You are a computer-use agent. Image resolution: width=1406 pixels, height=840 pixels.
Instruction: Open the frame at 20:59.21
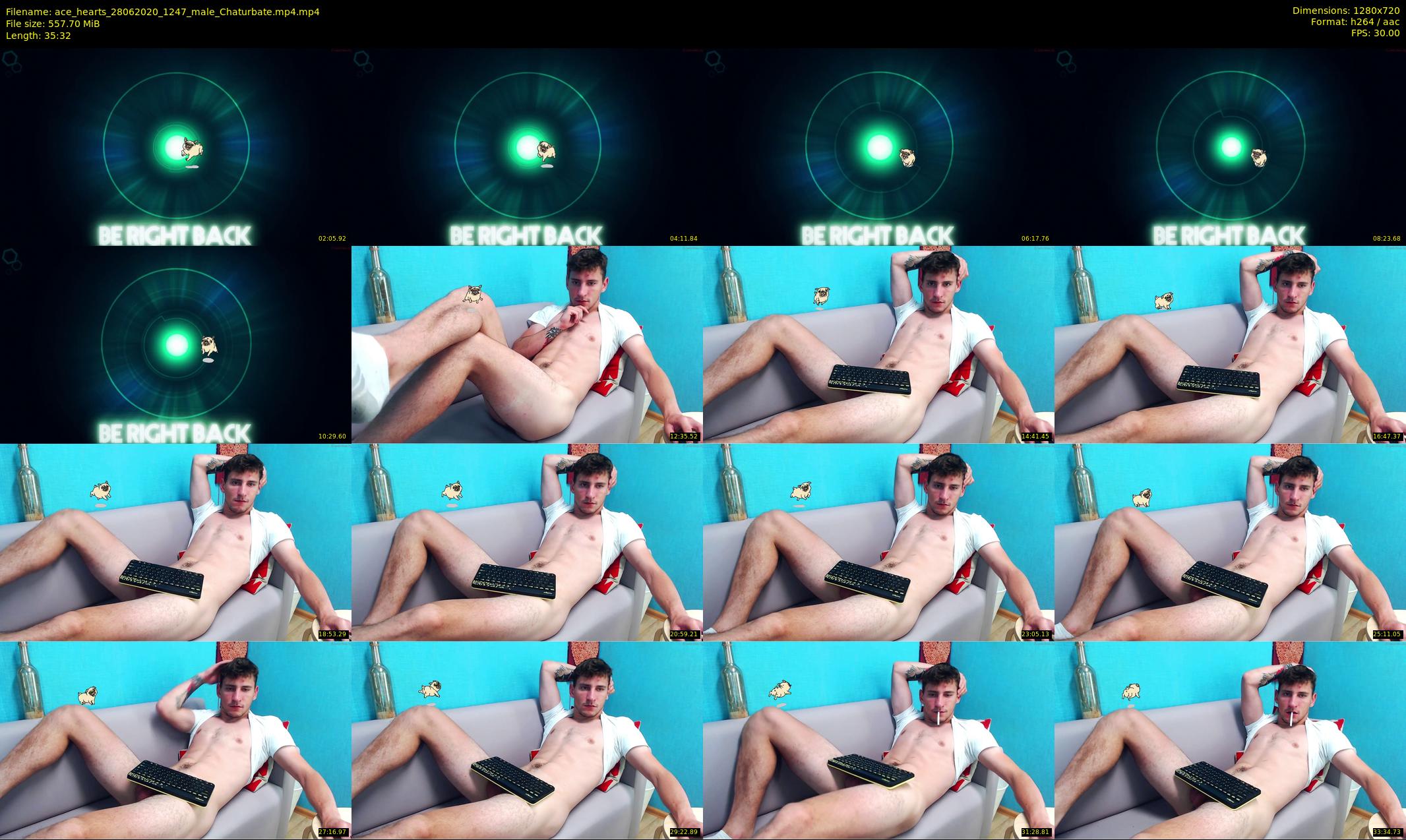(527, 542)
